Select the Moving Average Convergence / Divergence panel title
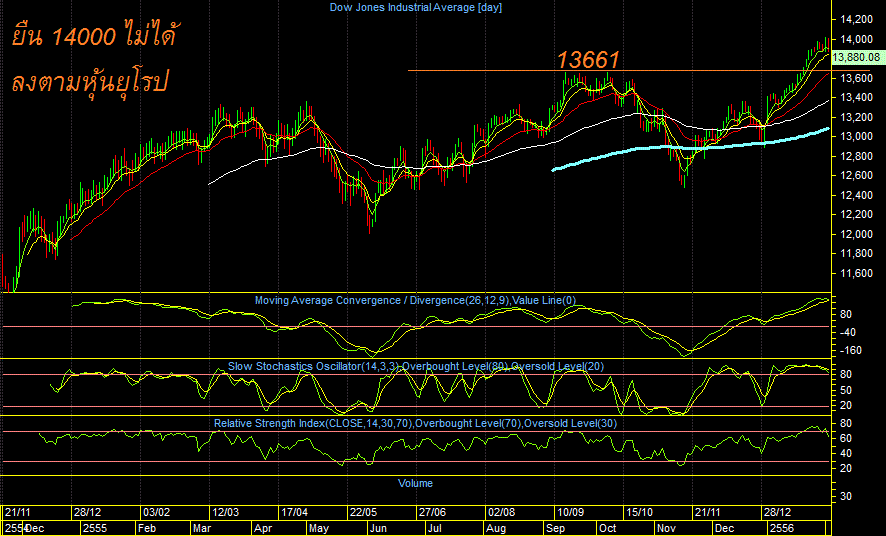 tap(415, 300)
